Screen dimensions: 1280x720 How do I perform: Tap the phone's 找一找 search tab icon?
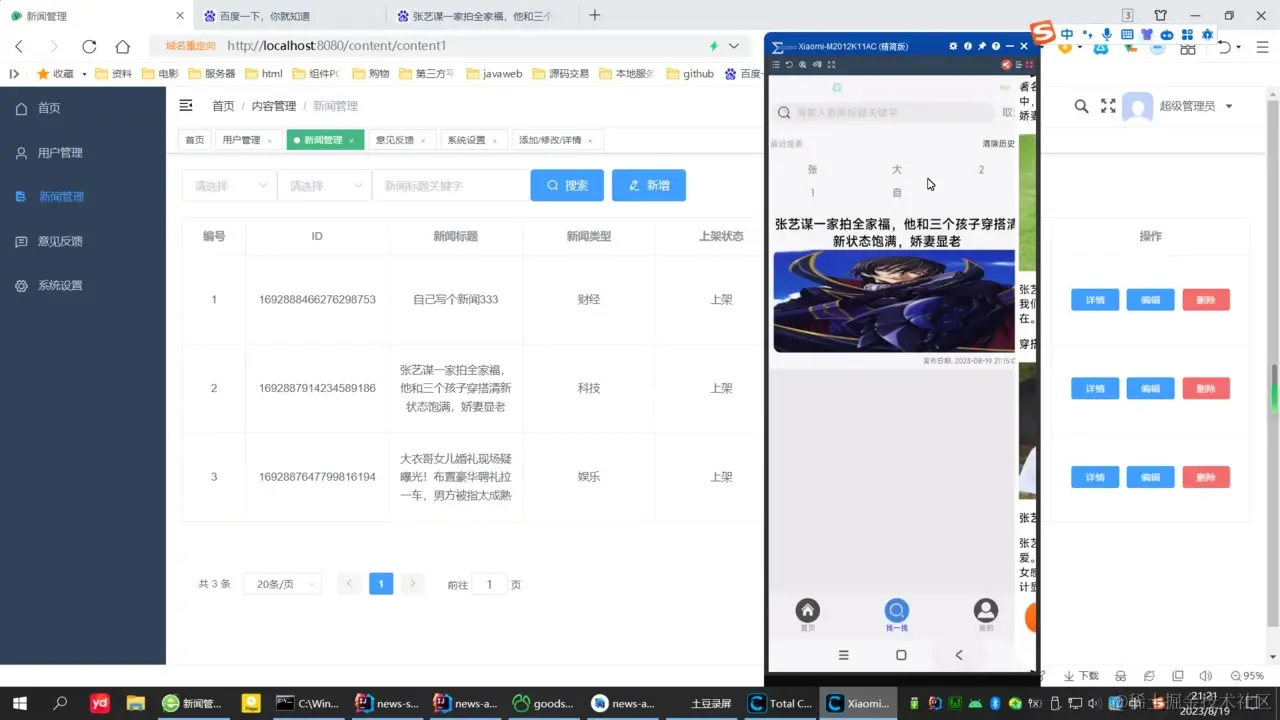pyautogui.click(x=897, y=610)
